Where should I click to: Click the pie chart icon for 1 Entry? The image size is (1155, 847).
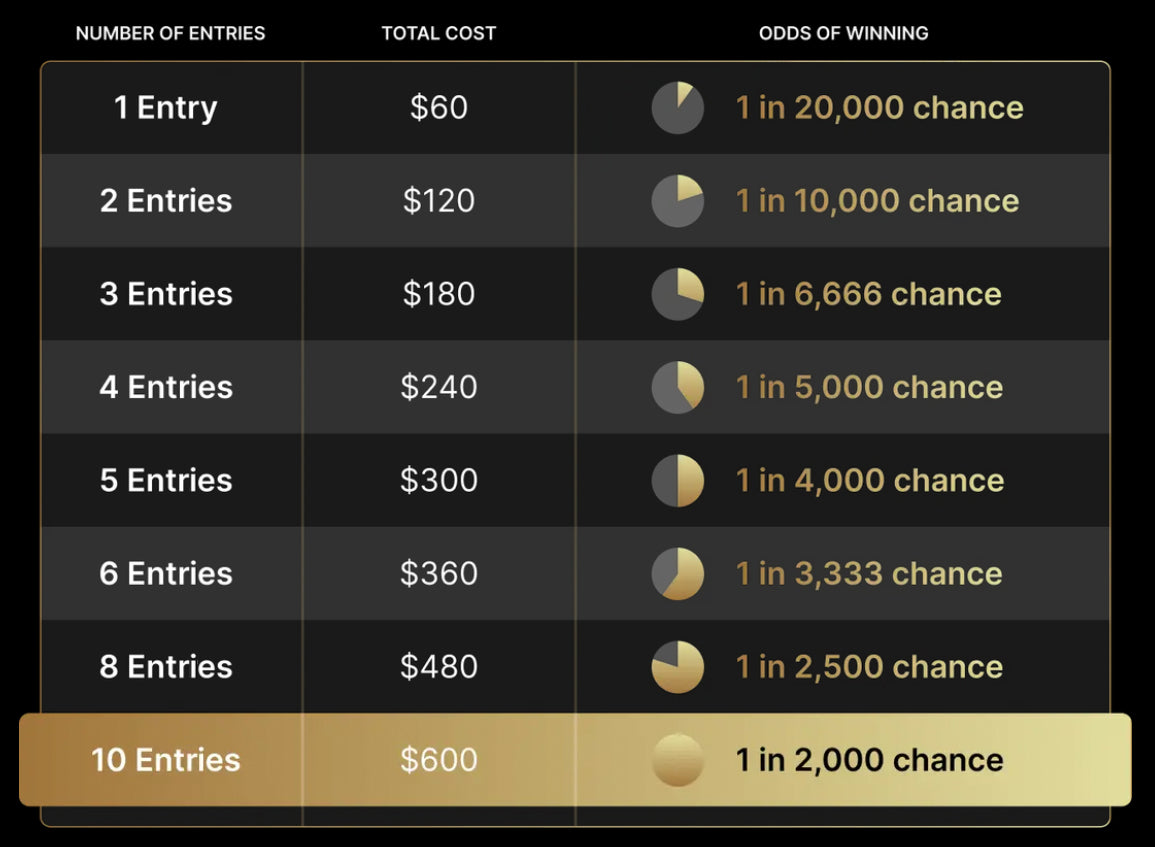click(678, 108)
